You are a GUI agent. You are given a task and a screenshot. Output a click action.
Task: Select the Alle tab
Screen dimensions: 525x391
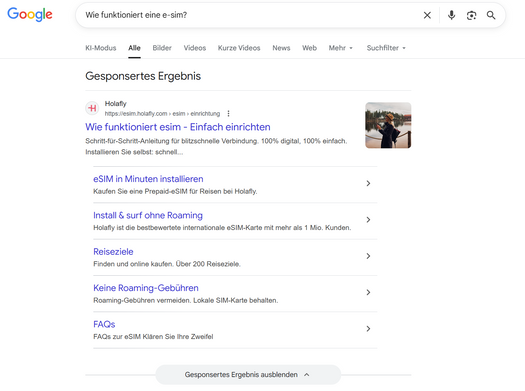pyautogui.click(x=134, y=48)
